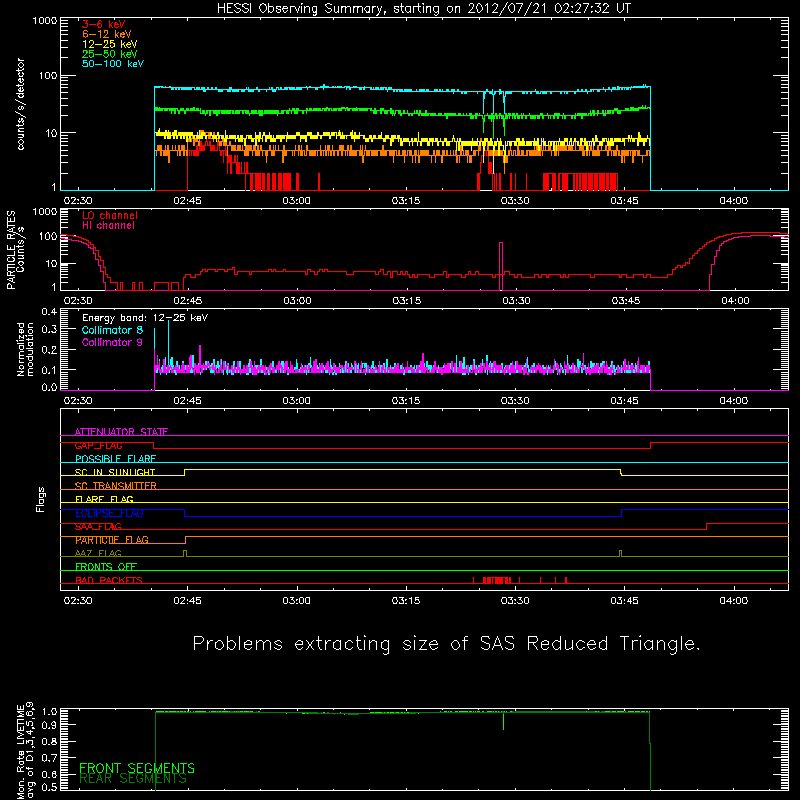Click the 0.4 tick on the modulation y-axis
800x800 pixels.
48,312
